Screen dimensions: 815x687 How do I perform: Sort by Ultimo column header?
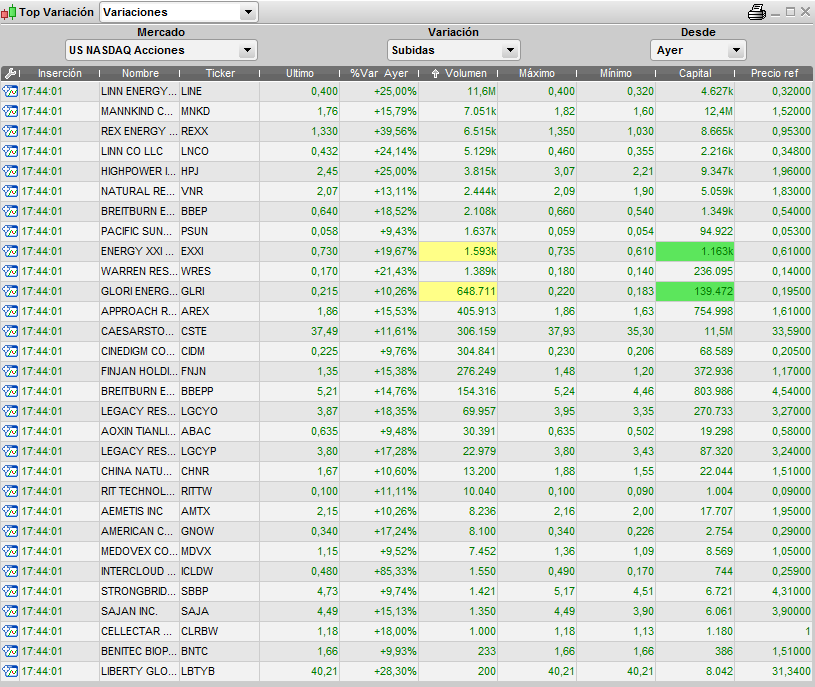click(300, 73)
